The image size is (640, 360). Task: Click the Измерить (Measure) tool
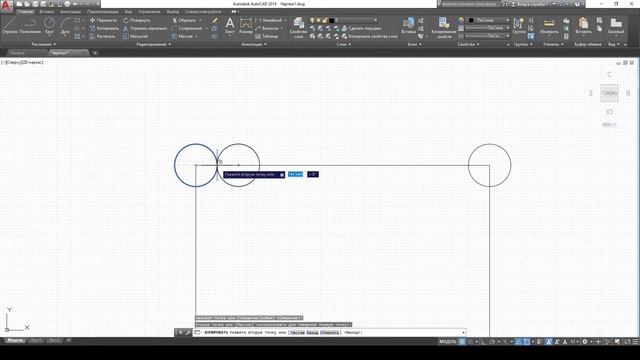click(549, 25)
